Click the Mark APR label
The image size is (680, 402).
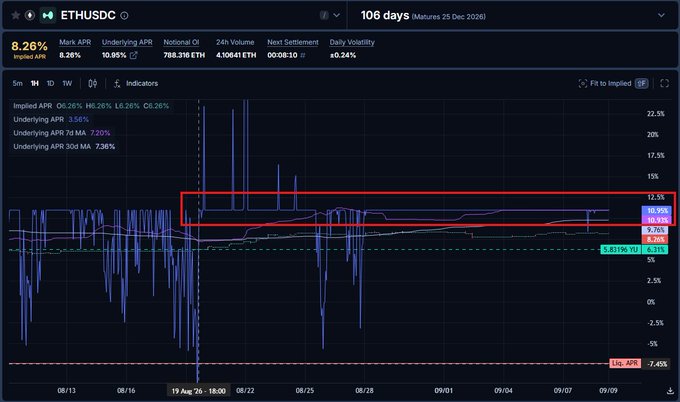75,42
